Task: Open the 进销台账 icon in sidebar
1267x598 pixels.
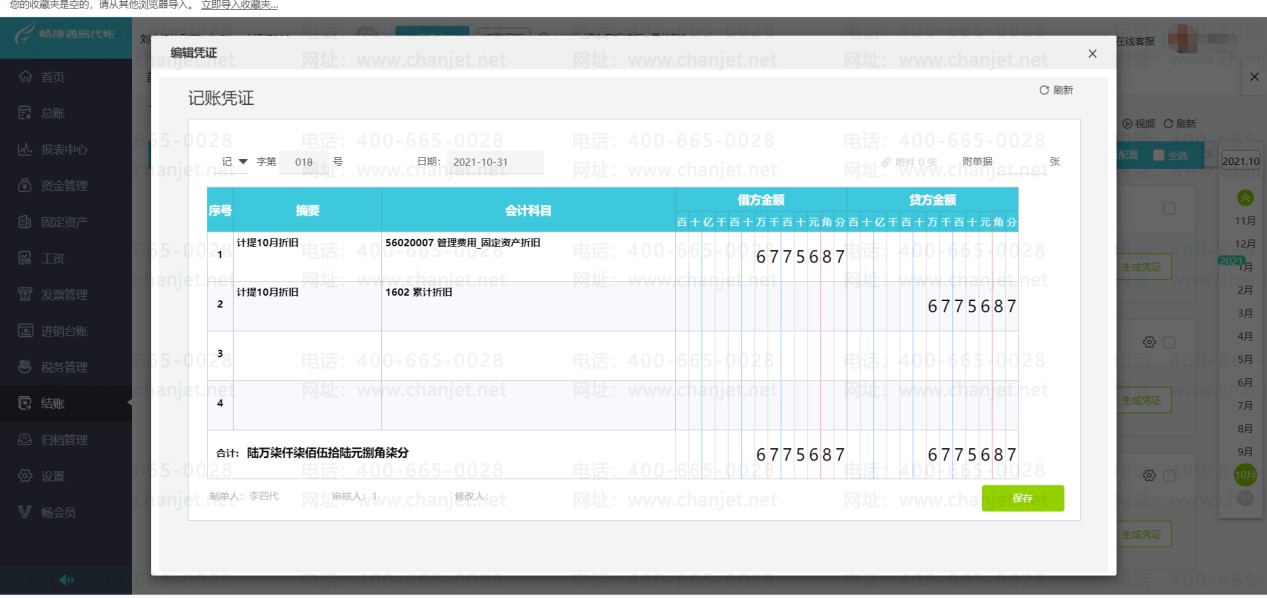Action: [26, 330]
